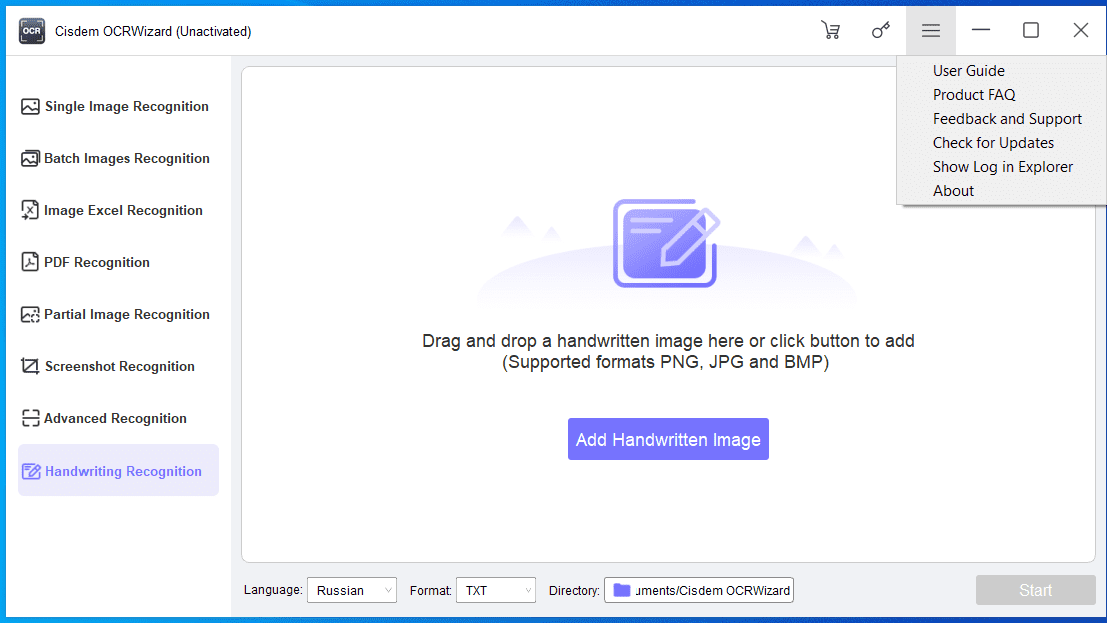Minimize the OCRWizard window
Viewport: 1107px width, 623px height.
point(981,30)
